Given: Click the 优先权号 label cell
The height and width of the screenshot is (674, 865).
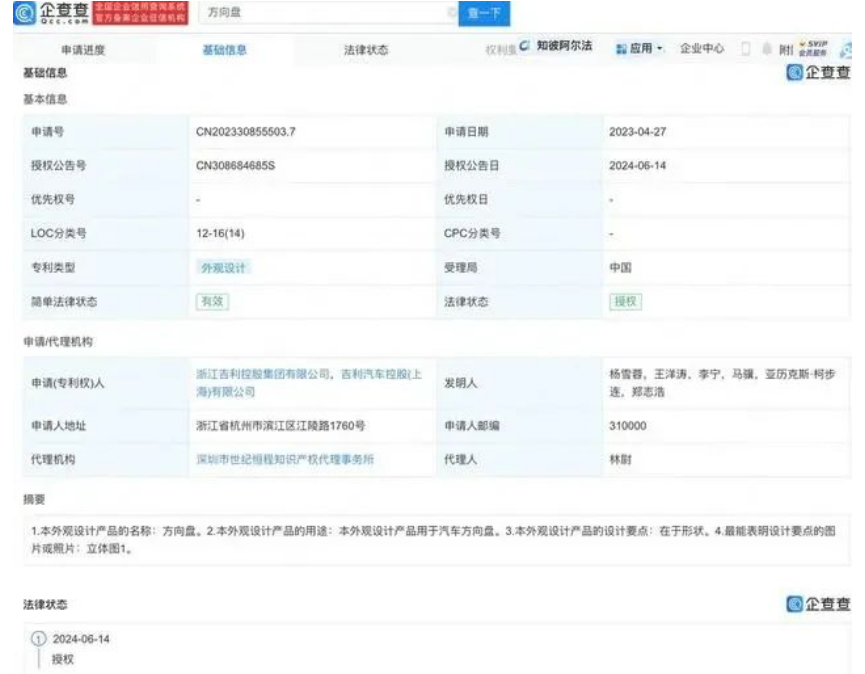Looking at the screenshot, I should pos(106,200).
